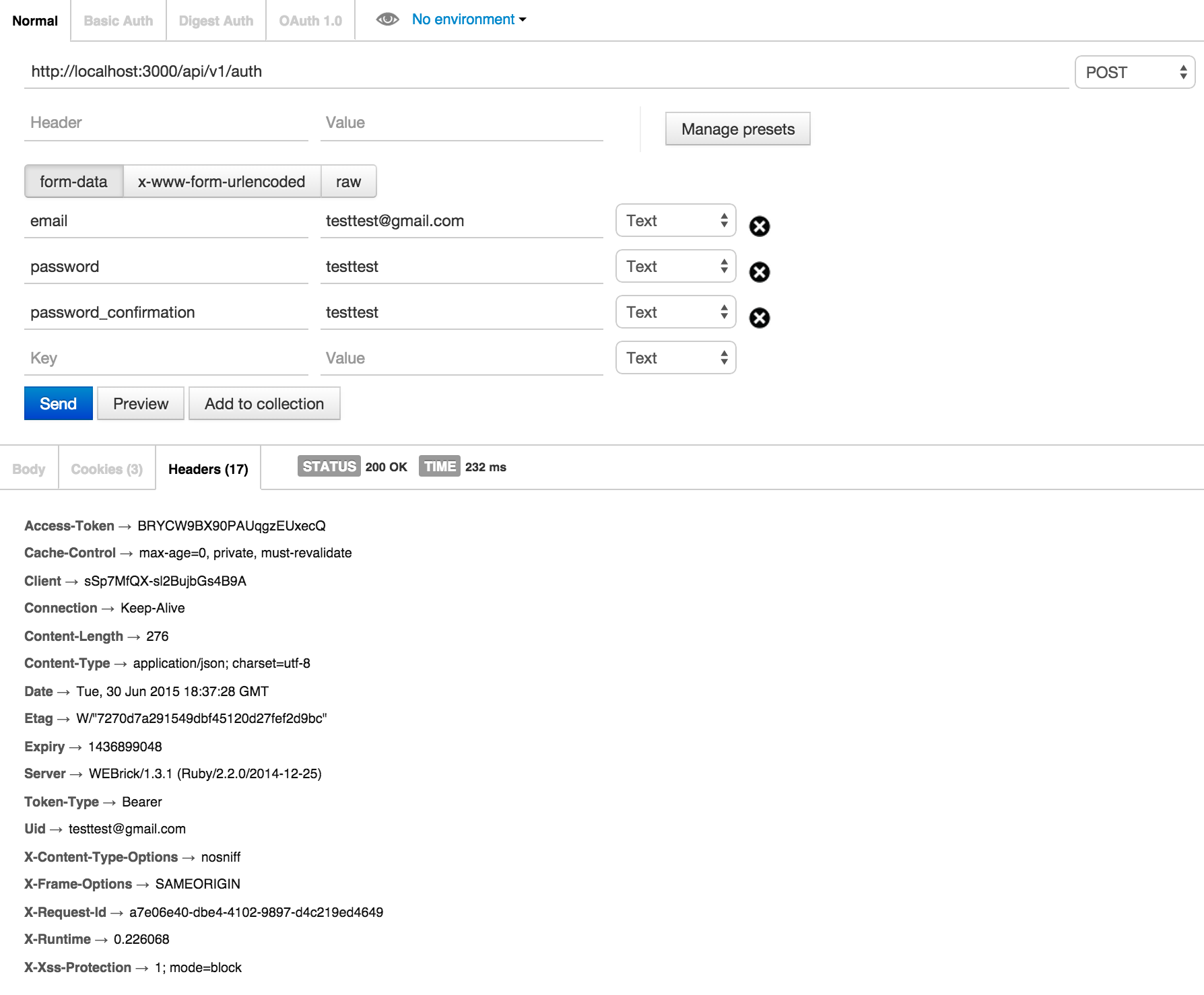
Task: Remove the password_confirmation row
Action: click(760, 318)
